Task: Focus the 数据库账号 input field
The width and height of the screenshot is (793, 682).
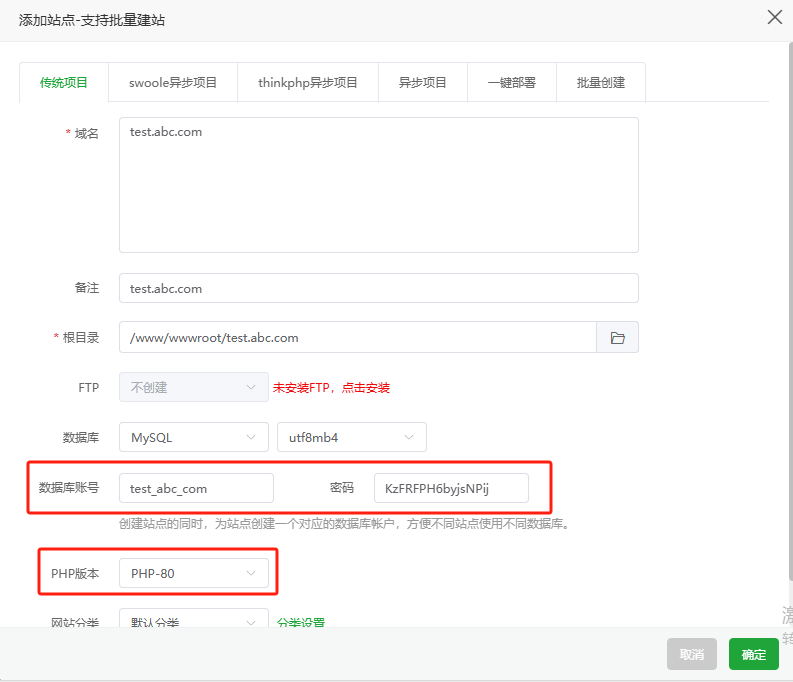Action: (195, 488)
